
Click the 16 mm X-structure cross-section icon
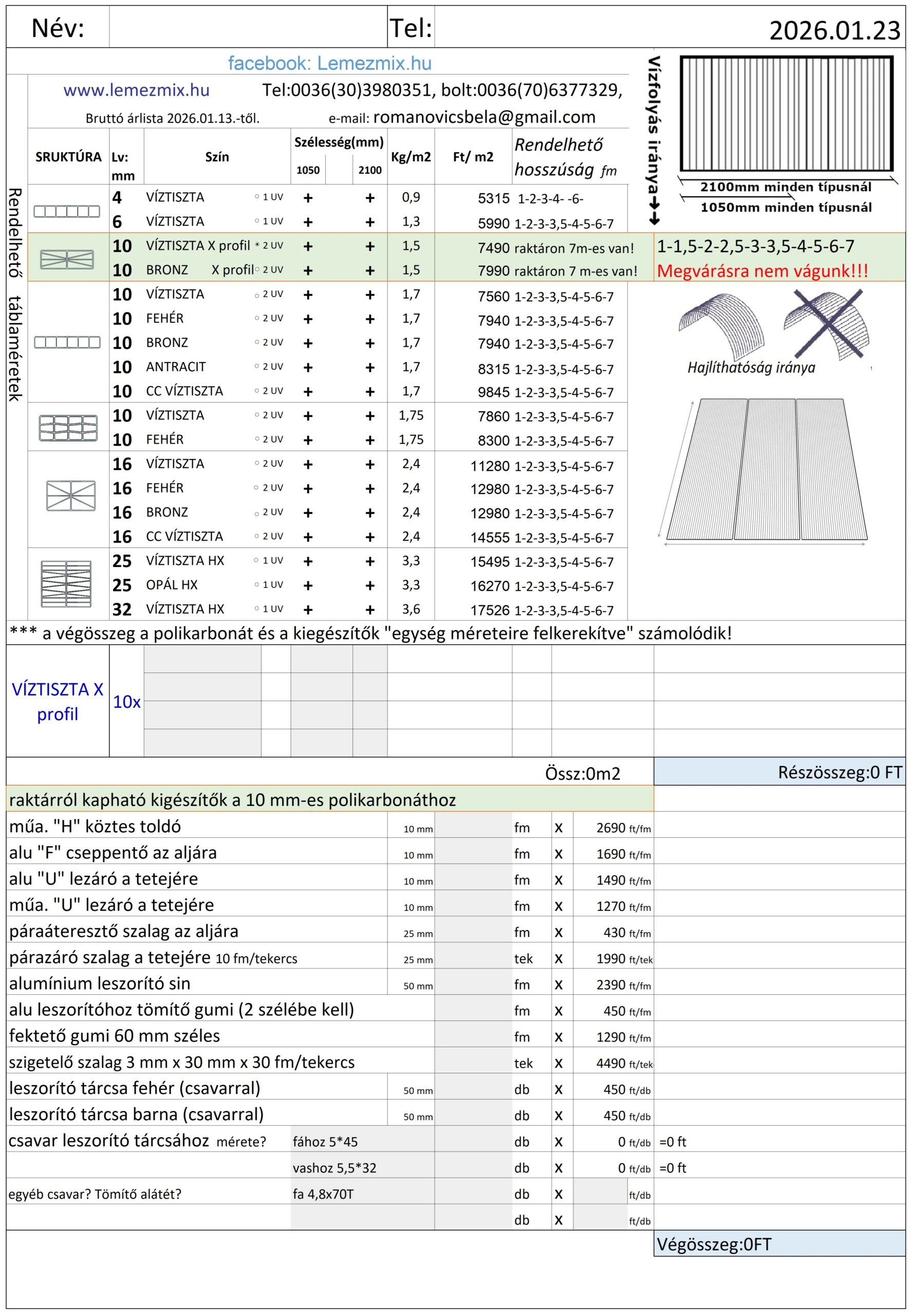tap(71, 495)
